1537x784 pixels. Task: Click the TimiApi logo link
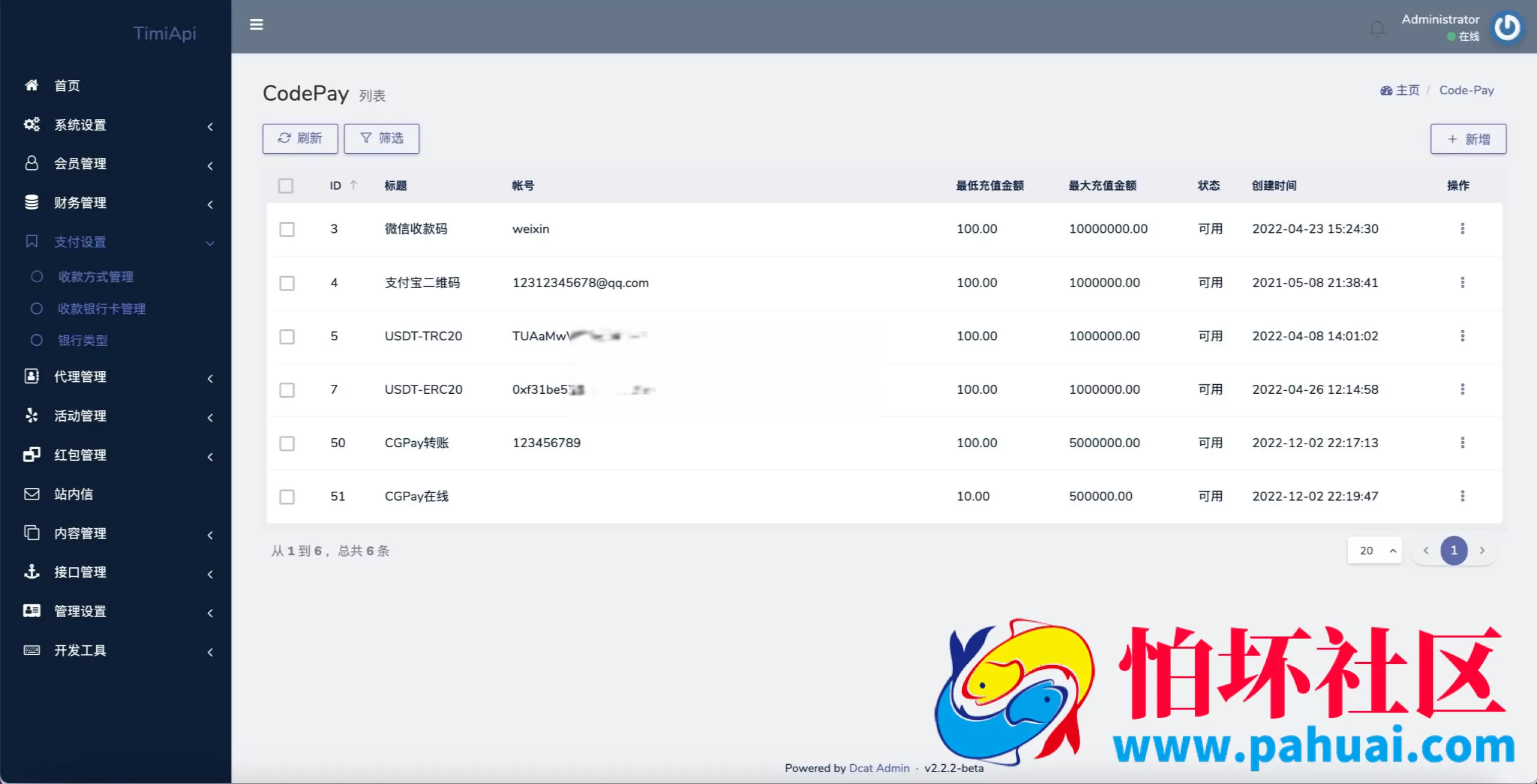(x=165, y=33)
